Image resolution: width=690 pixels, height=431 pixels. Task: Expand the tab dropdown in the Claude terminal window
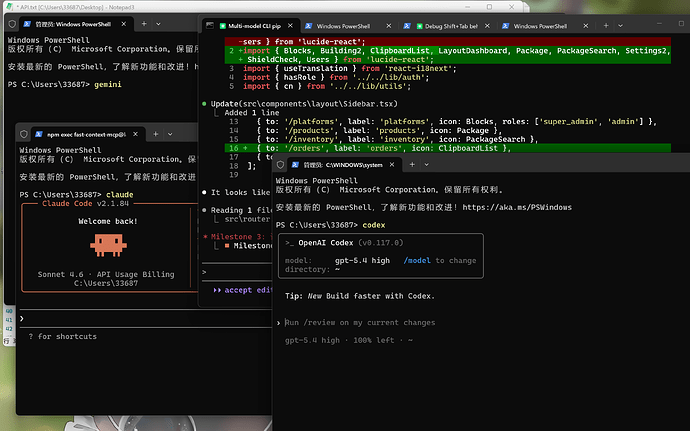point(170,134)
